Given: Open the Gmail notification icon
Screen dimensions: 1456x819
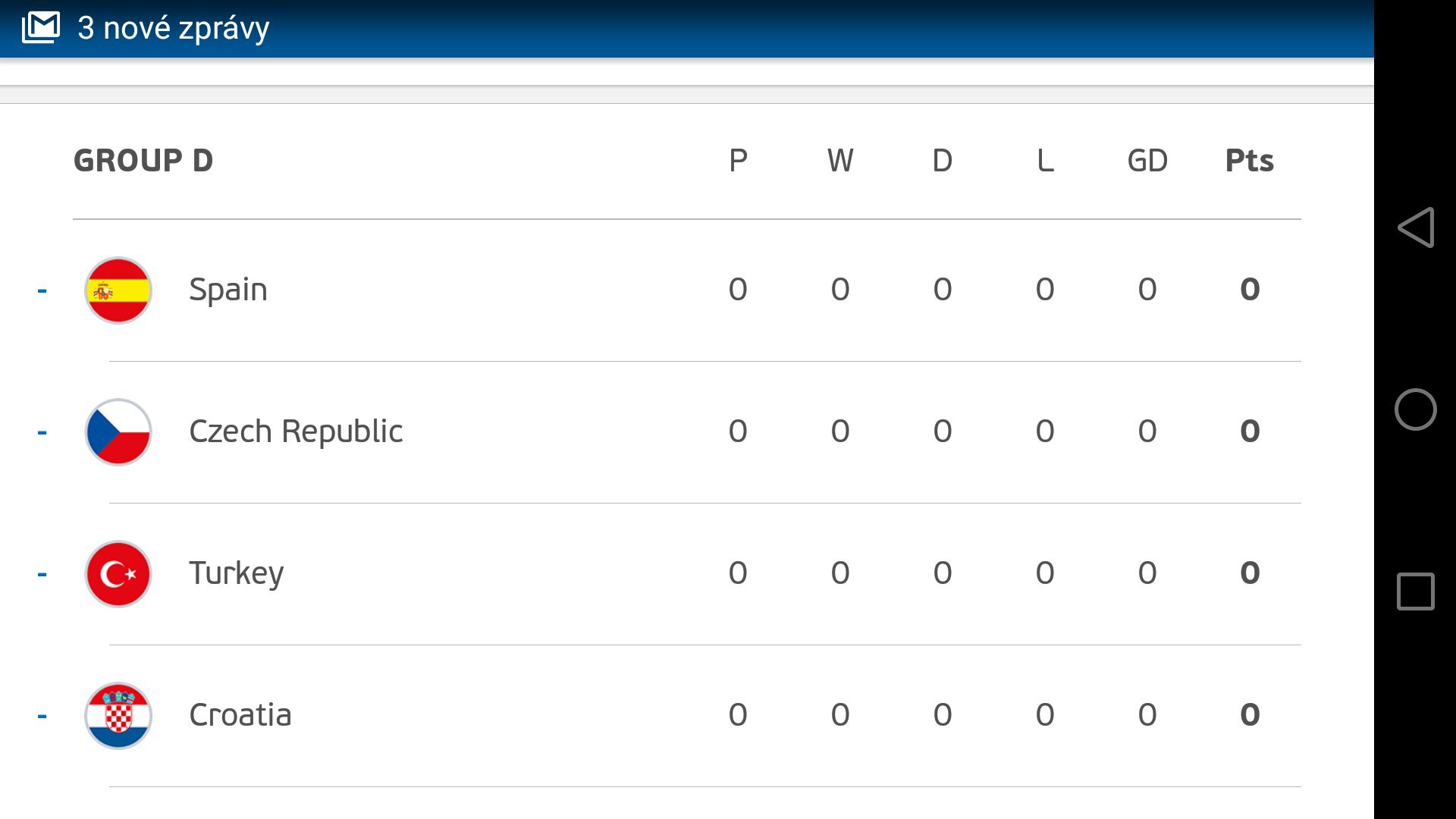Looking at the screenshot, I should pos(42,27).
